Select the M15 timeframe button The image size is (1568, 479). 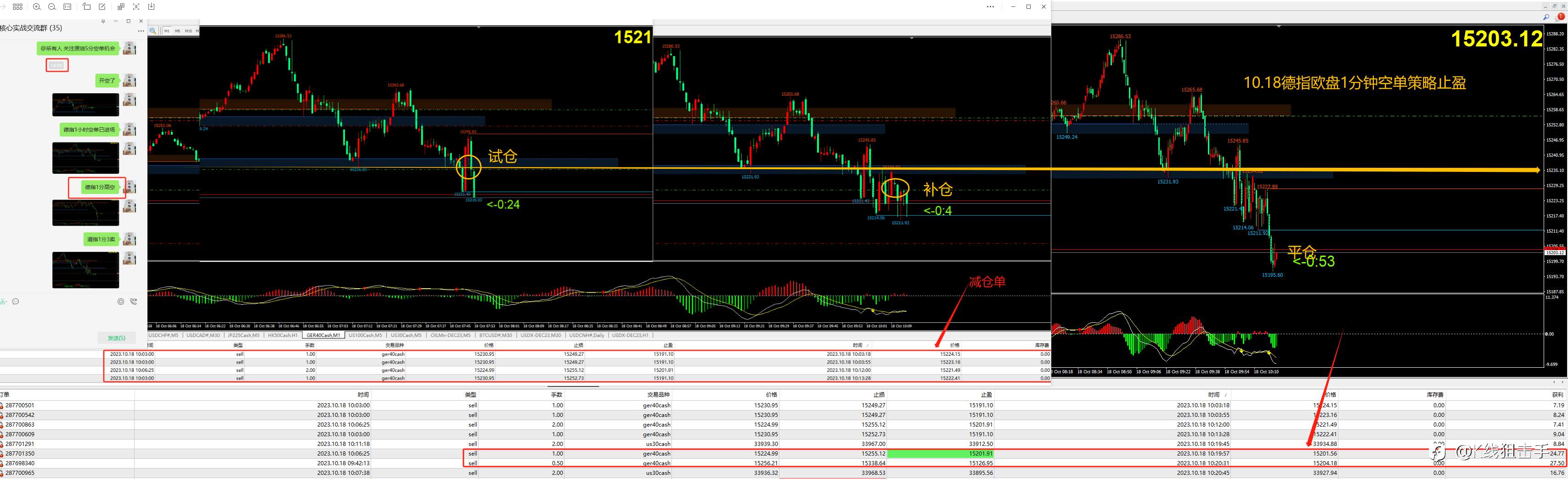(x=188, y=30)
